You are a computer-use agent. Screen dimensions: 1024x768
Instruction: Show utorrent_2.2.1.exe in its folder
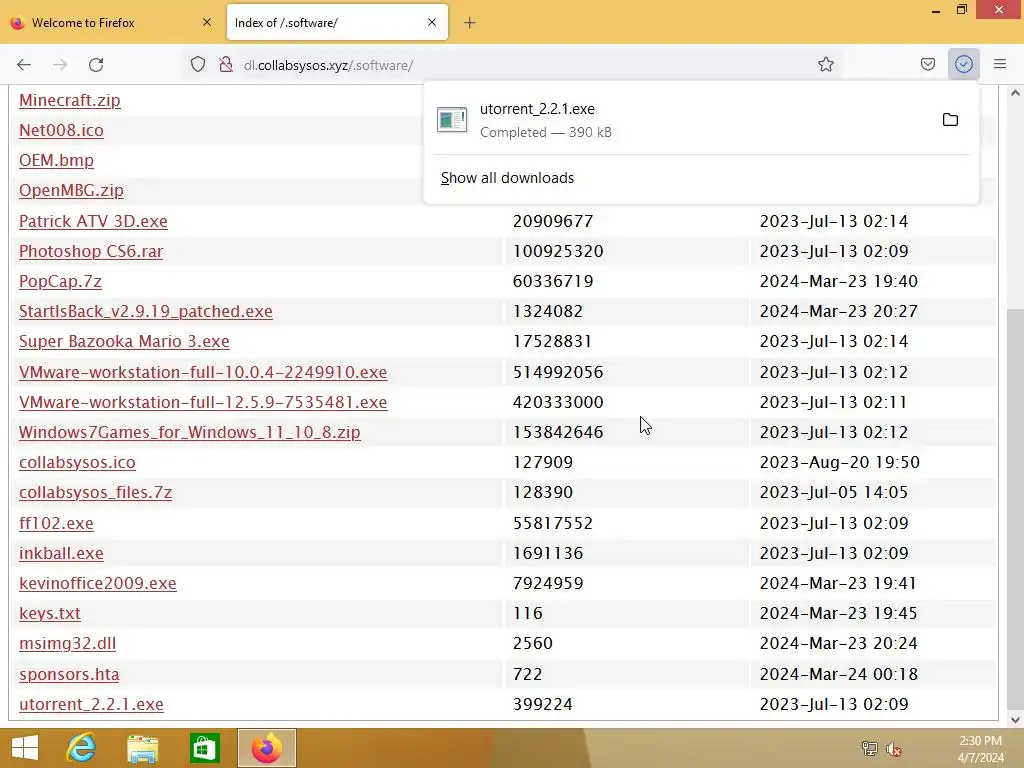click(950, 120)
